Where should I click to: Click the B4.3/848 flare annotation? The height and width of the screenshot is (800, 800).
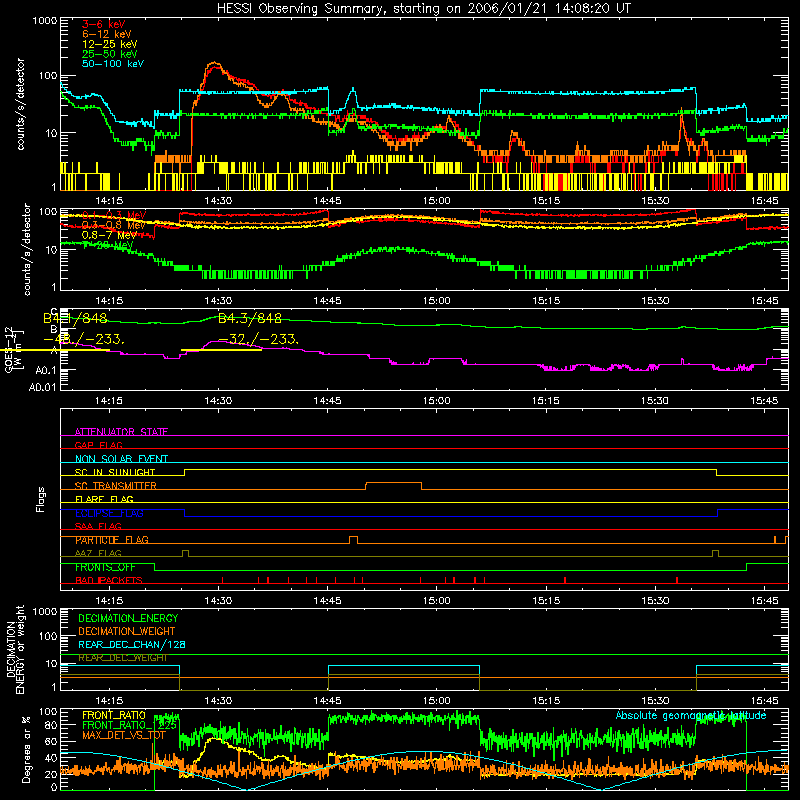pyautogui.click(x=249, y=318)
